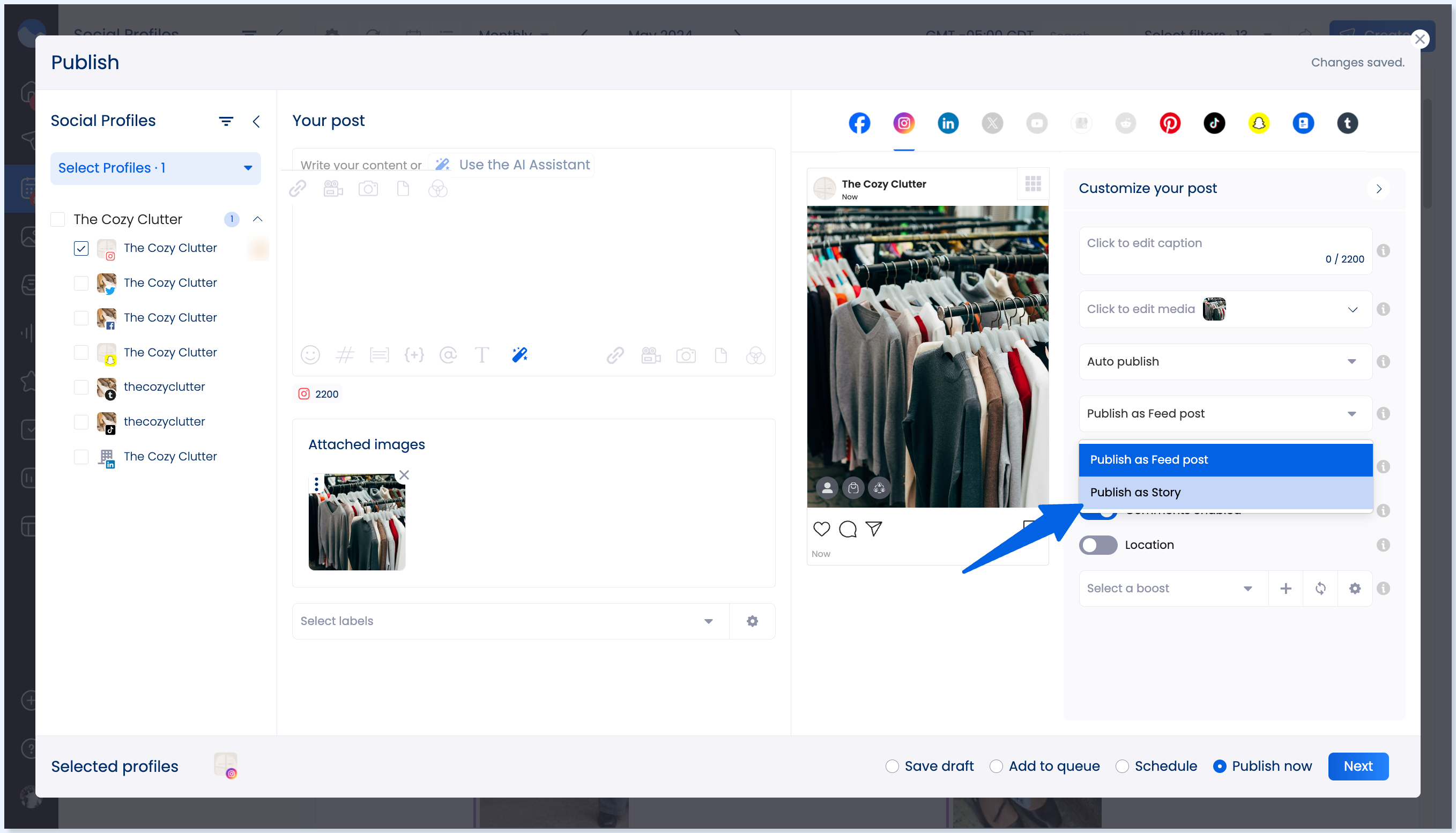Image resolution: width=1456 pixels, height=833 pixels.
Task: Collapse the Social Profiles panel
Action: [256, 121]
